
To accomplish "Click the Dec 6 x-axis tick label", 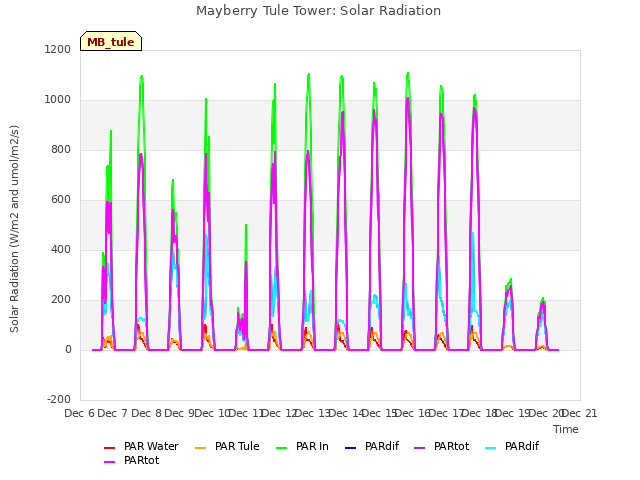I will click(x=80, y=413).
